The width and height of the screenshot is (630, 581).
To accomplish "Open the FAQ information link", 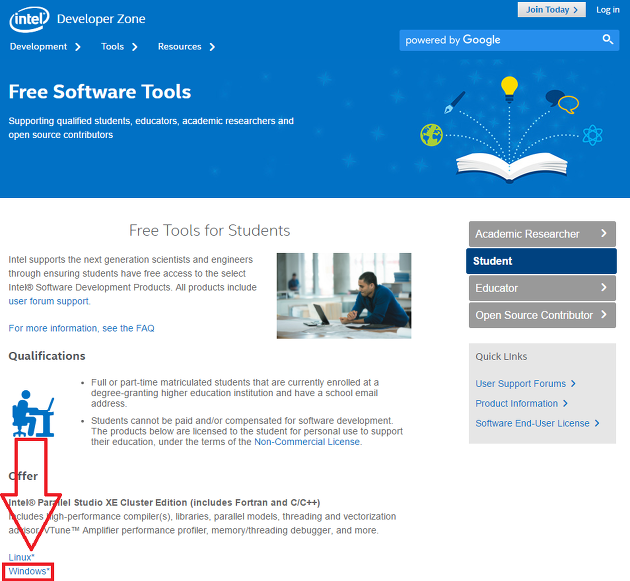I will click(81, 328).
